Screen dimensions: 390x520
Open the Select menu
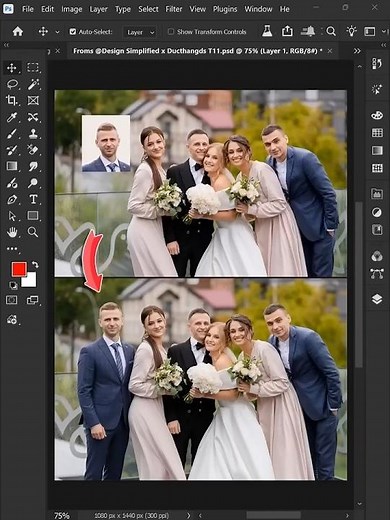coord(148,9)
